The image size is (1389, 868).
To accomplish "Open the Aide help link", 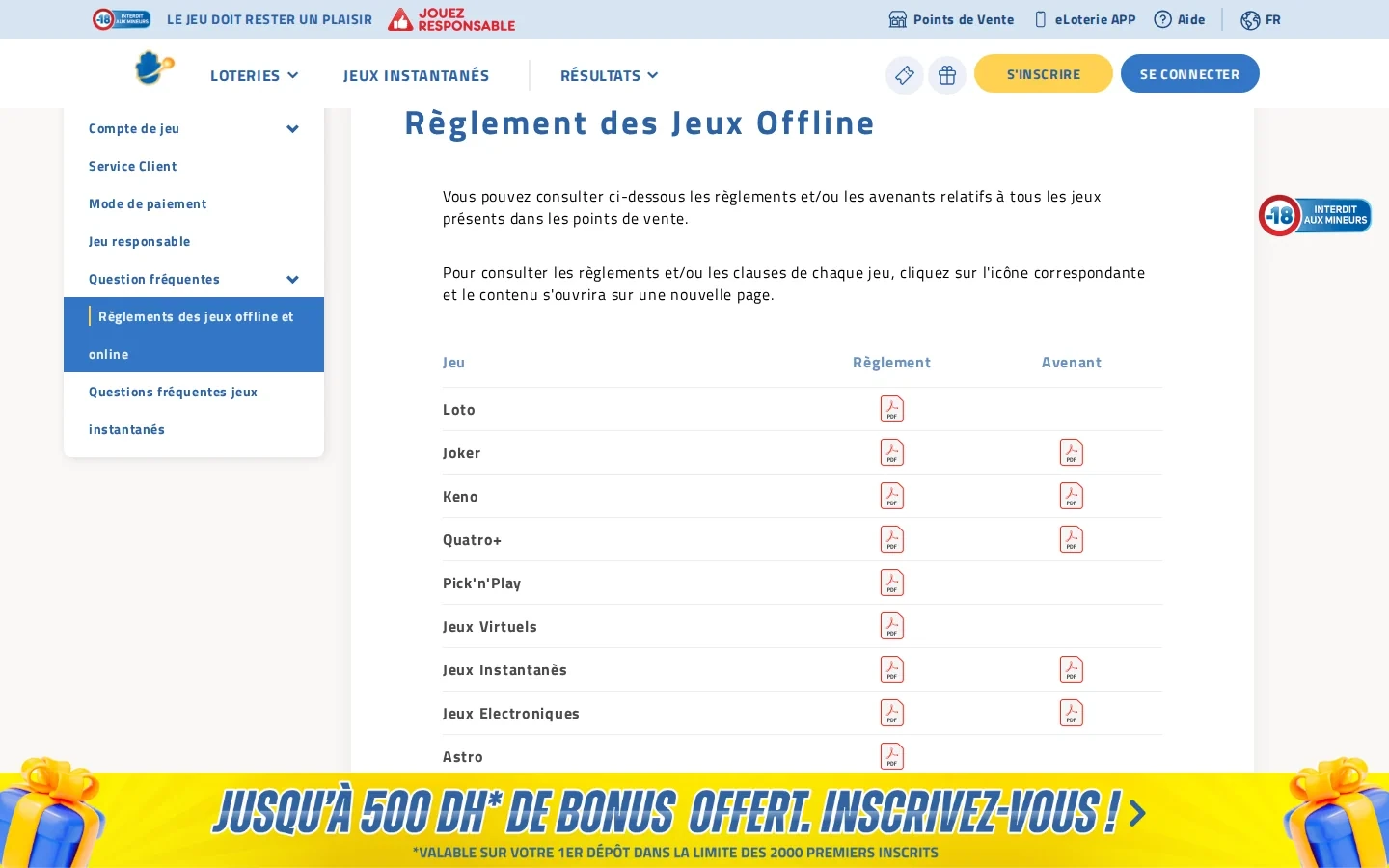I will pos(1180,19).
